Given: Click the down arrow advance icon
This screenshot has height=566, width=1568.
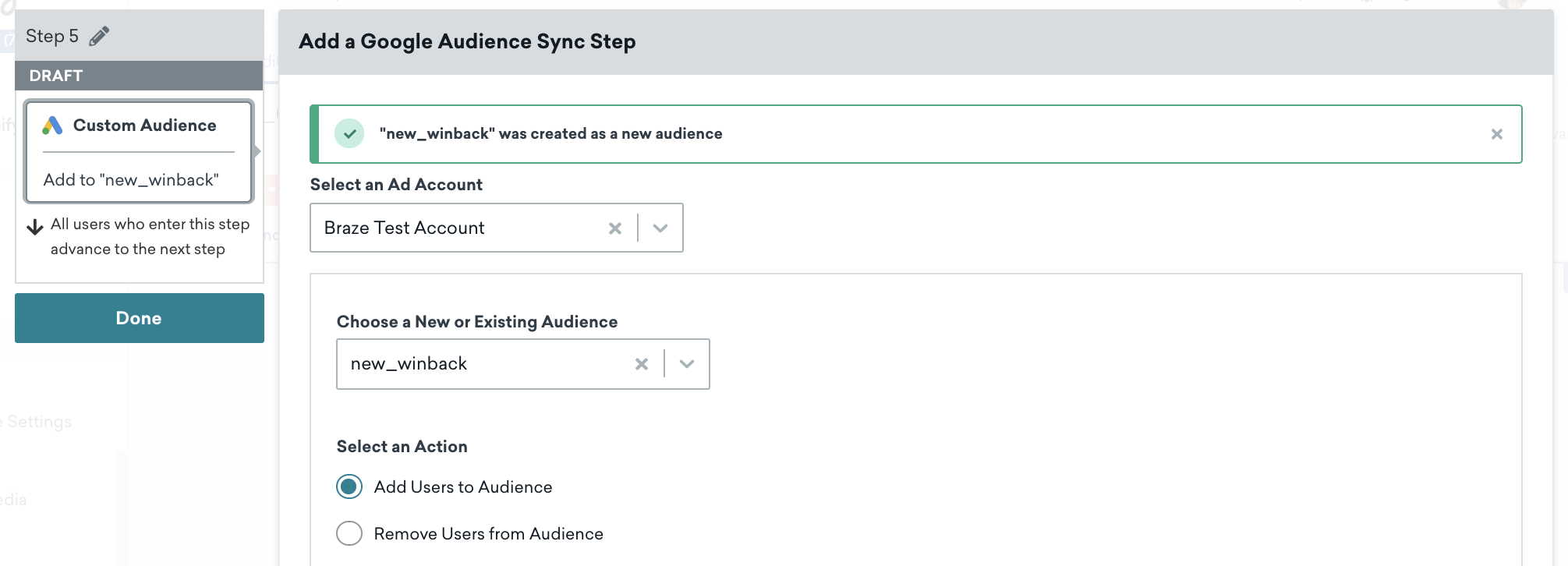Looking at the screenshot, I should click(x=35, y=227).
